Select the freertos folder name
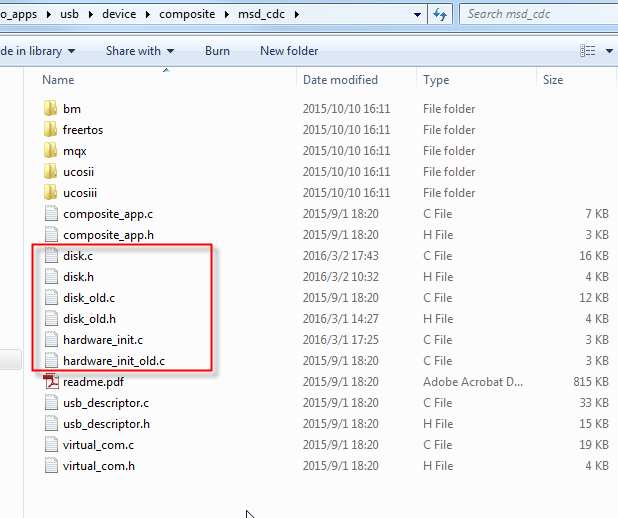618x518 pixels. [x=83, y=130]
